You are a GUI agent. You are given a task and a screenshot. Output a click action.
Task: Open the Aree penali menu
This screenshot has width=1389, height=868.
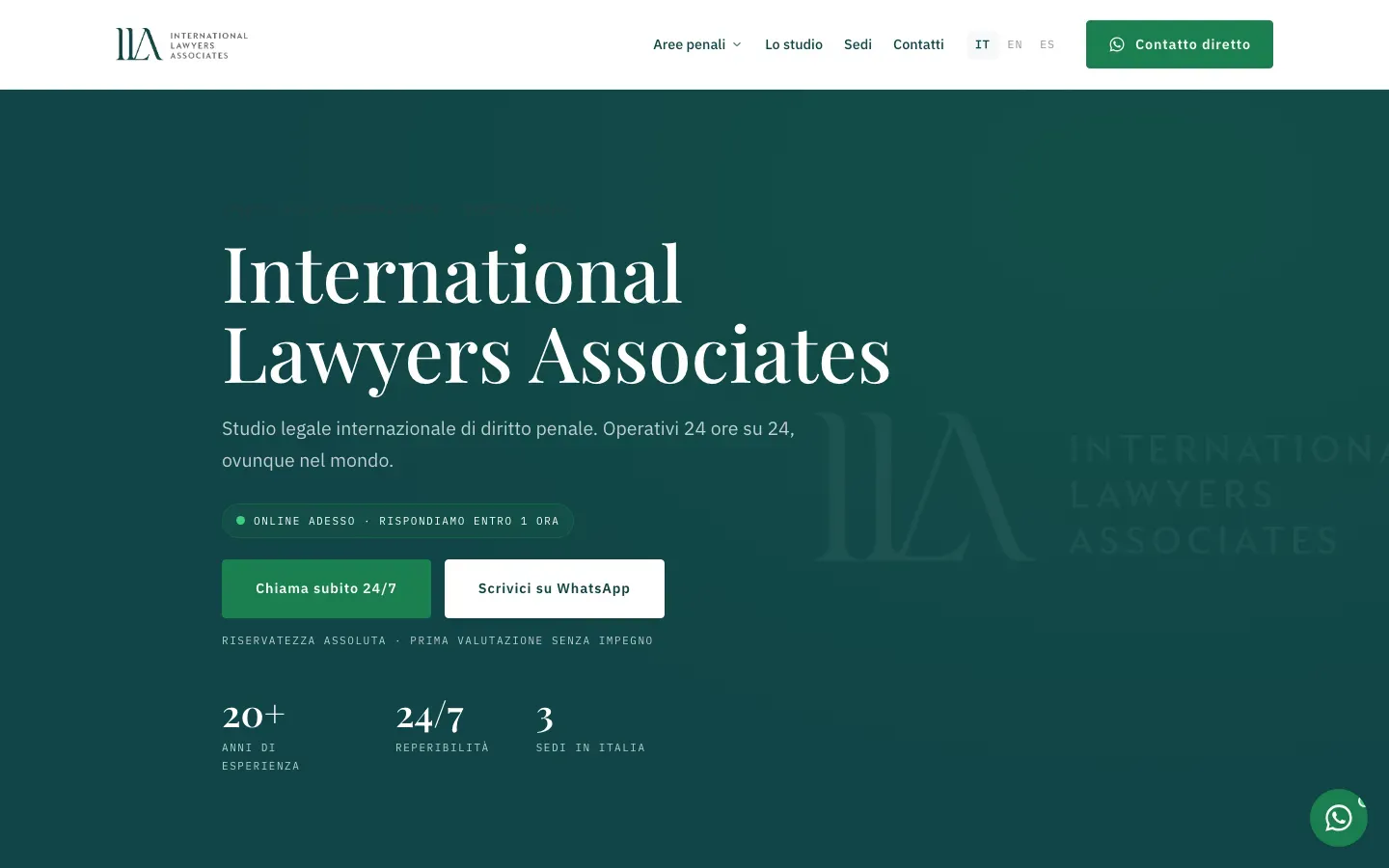pyautogui.click(x=697, y=44)
